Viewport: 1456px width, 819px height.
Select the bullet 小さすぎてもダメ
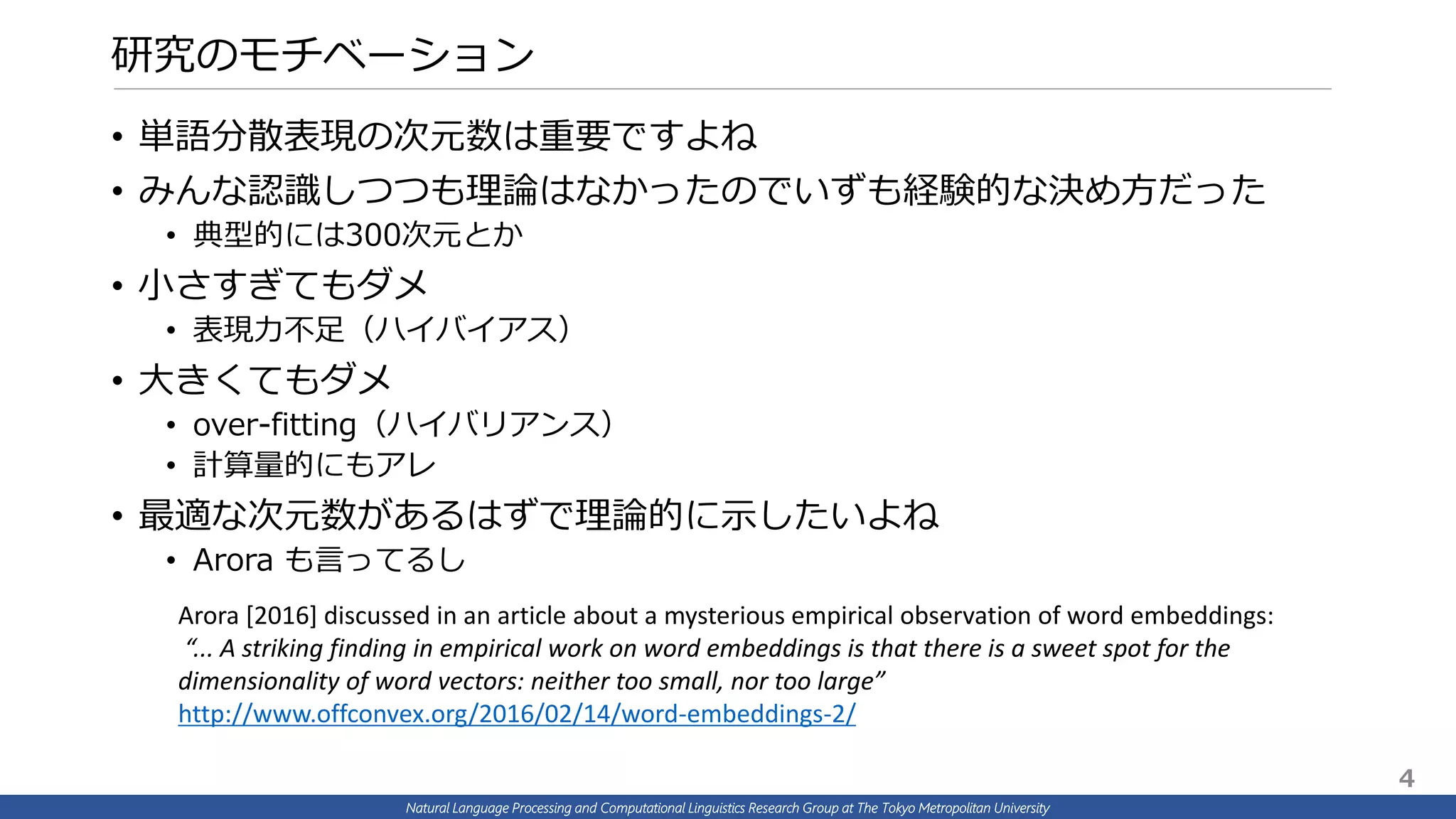pyautogui.click(x=283, y=284)
